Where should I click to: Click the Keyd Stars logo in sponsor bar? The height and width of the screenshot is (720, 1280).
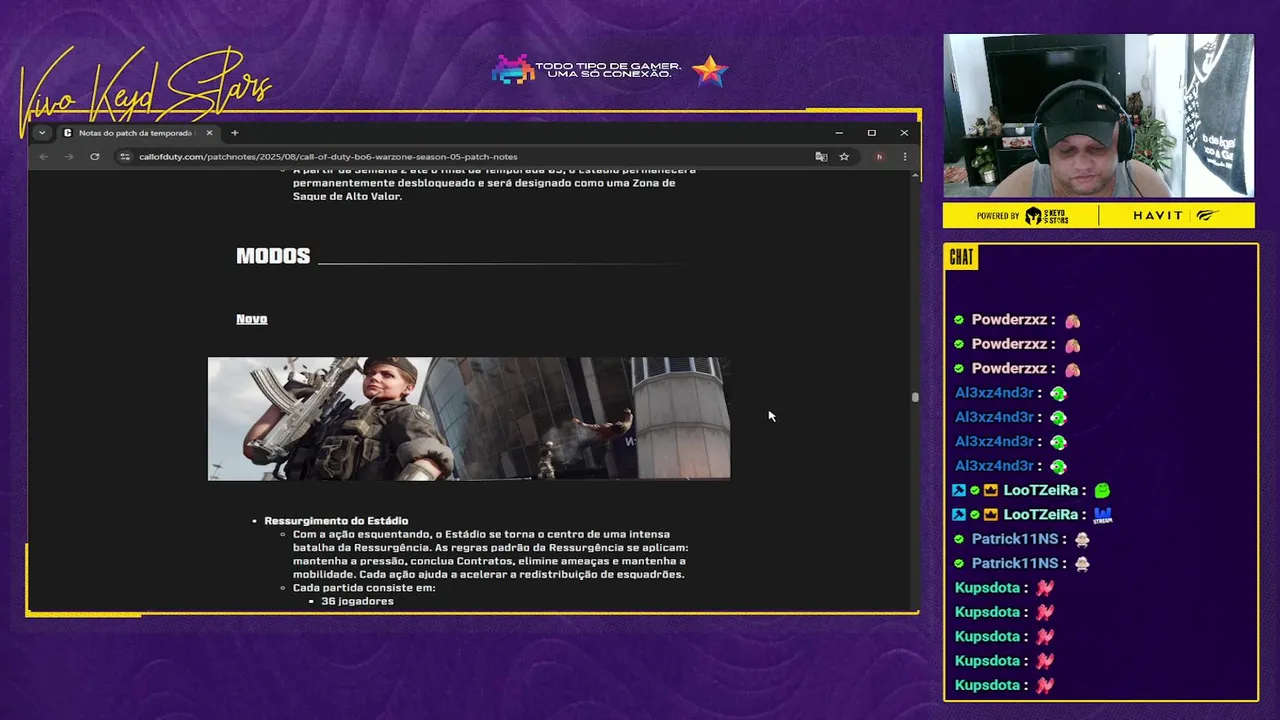(1047, 215)
